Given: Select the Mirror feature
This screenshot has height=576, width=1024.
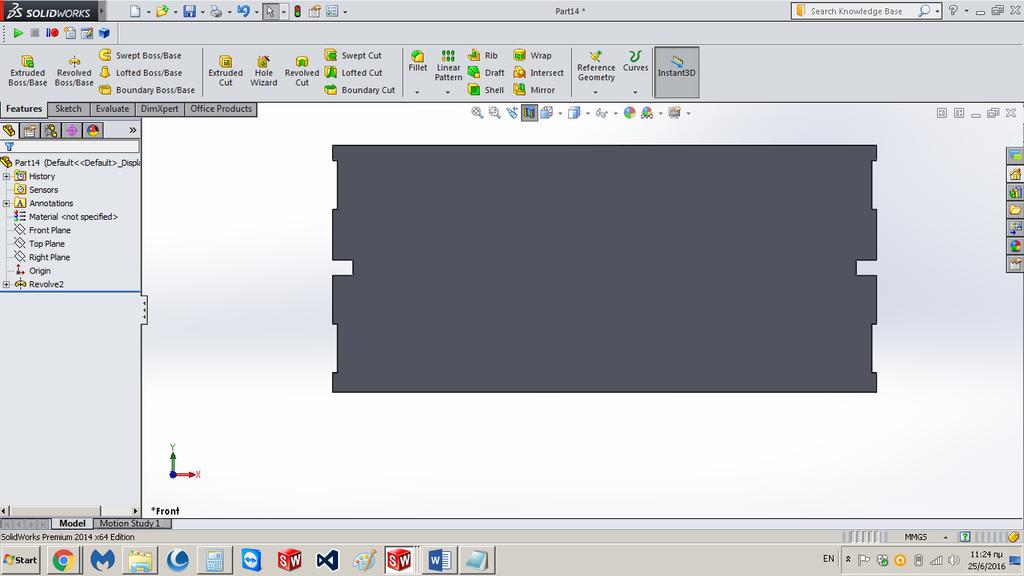Looking at the screenshot, I should 534,89.
